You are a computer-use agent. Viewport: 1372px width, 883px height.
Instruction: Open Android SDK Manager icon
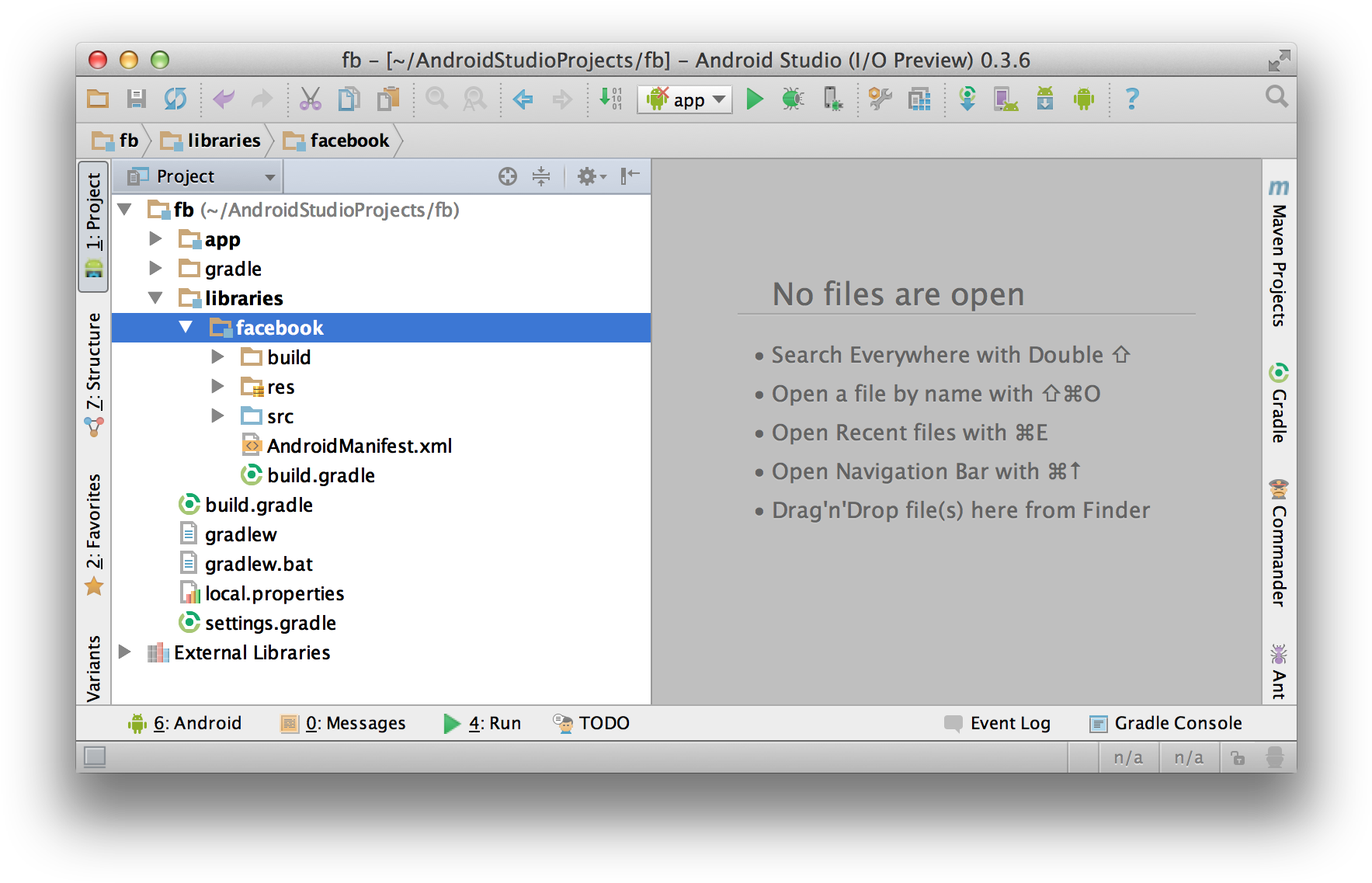[1044, 99]
